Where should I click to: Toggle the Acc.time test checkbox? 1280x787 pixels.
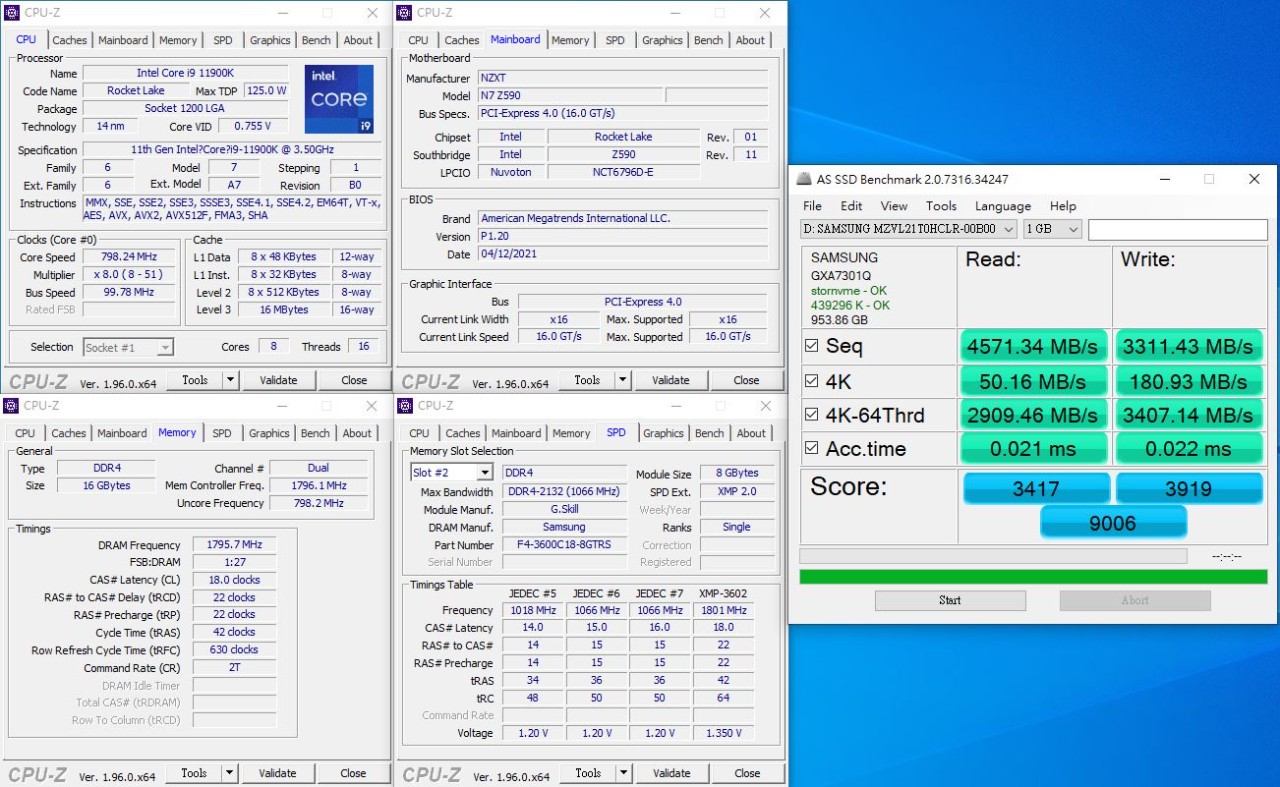click(x=812, y=449)
